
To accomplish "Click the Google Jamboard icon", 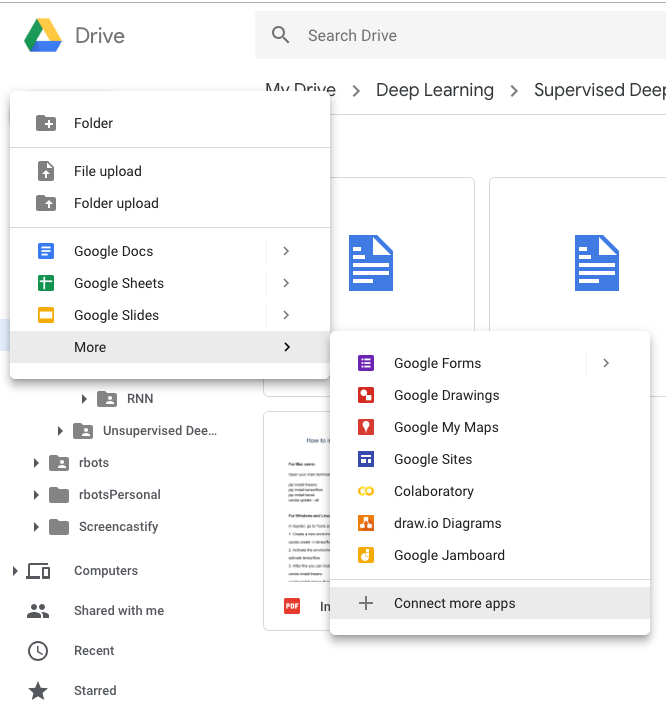I will 366,555.
